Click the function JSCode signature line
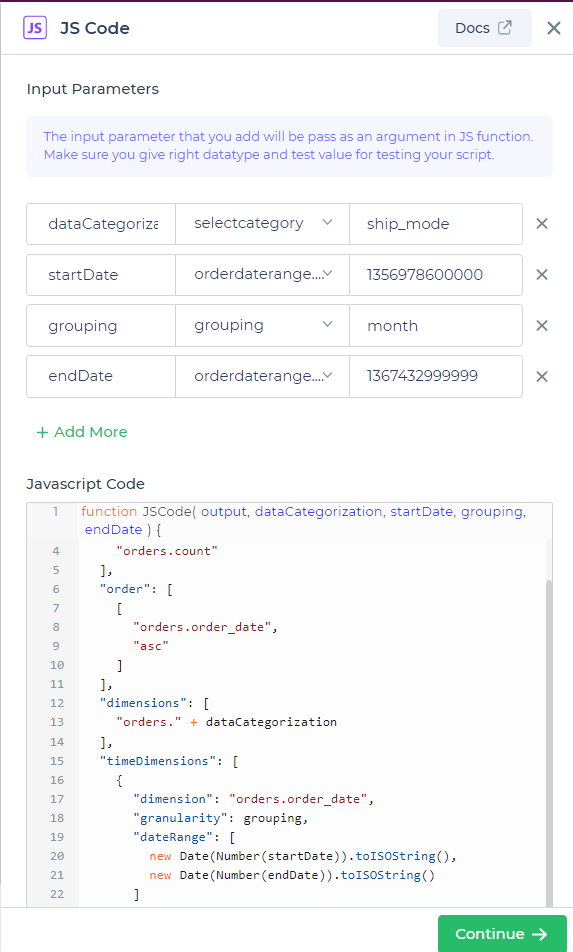The width and height of the screenshot is (573, 952). tap(303, 520)
